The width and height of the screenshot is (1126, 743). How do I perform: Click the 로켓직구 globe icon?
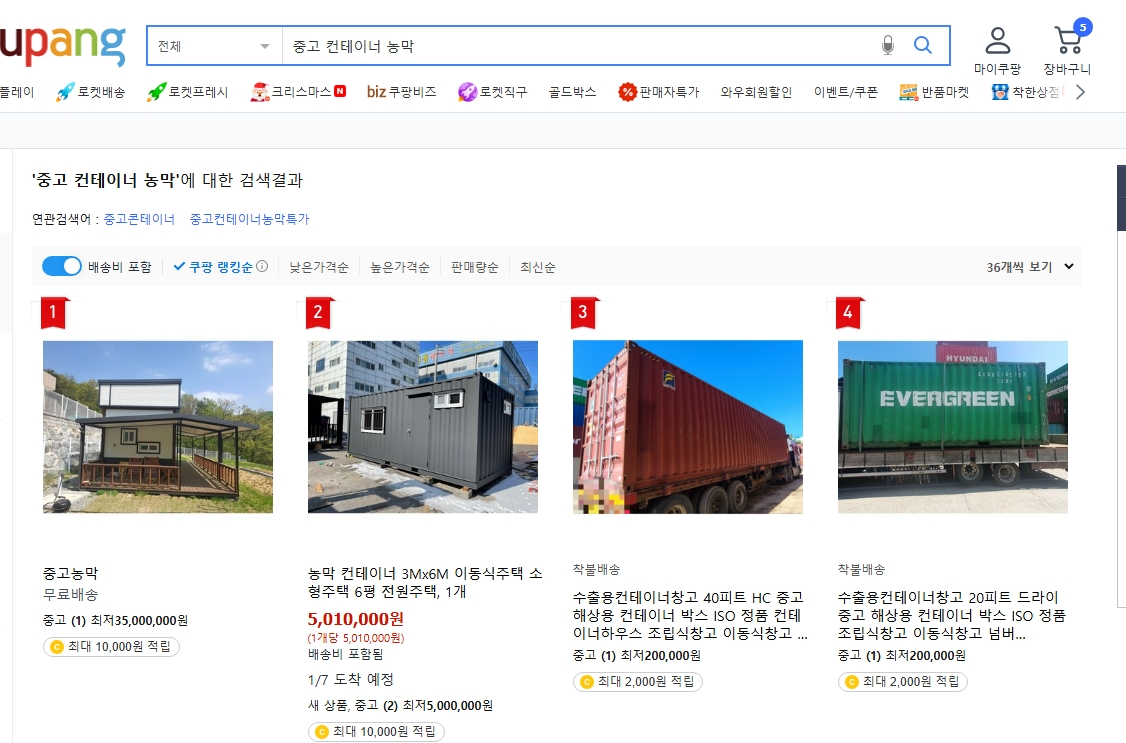click(x=467, y=91)
